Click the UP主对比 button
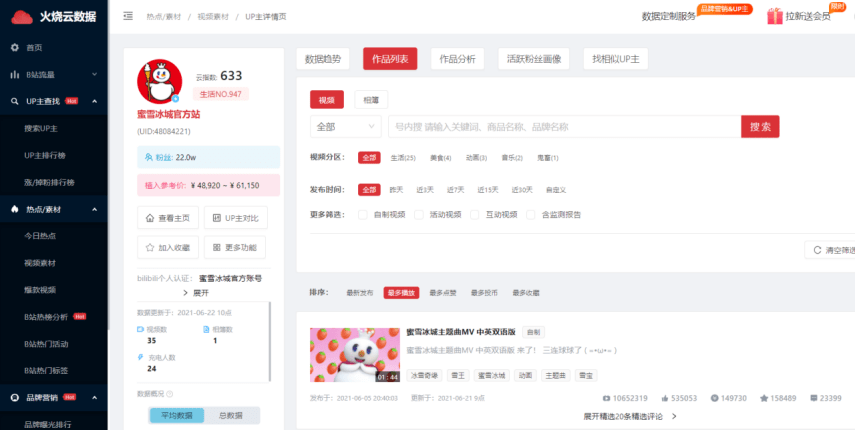This screenshot has width=855, height=430. pyautogui.click(x=235, y=218)
